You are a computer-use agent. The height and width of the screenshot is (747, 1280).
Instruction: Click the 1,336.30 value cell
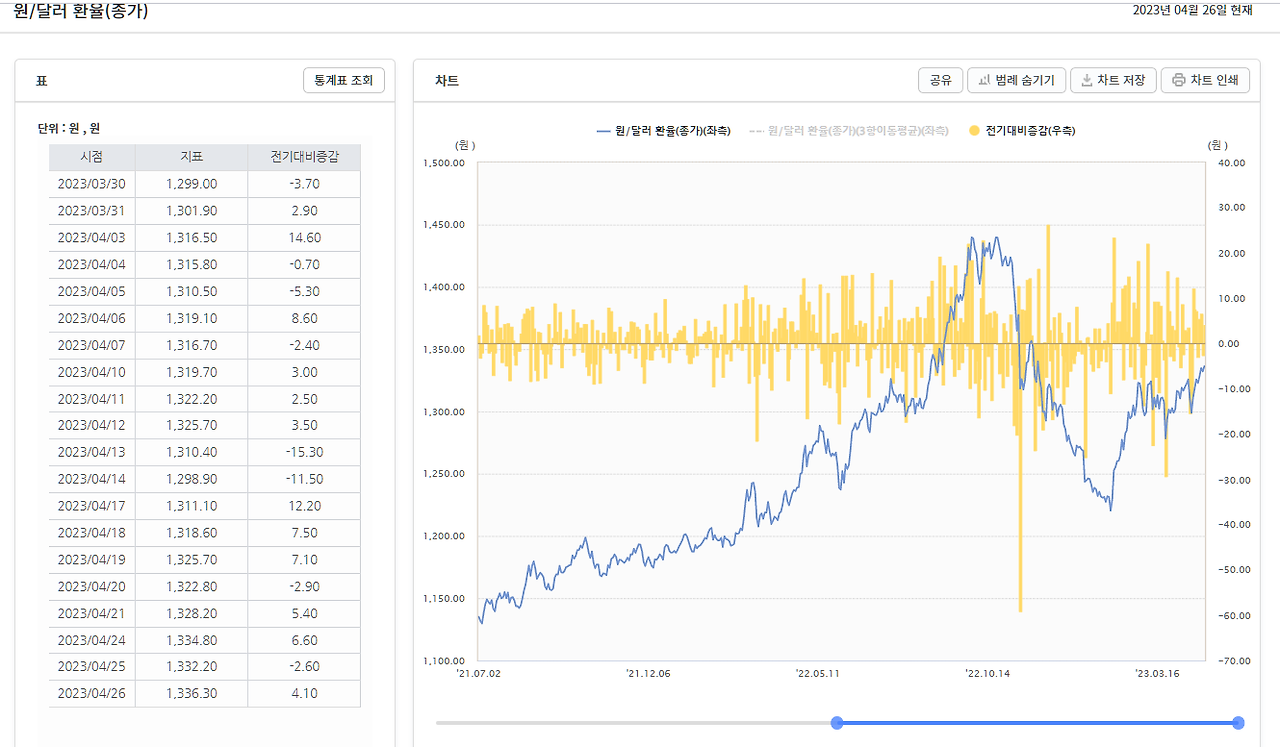coord(191,694)
